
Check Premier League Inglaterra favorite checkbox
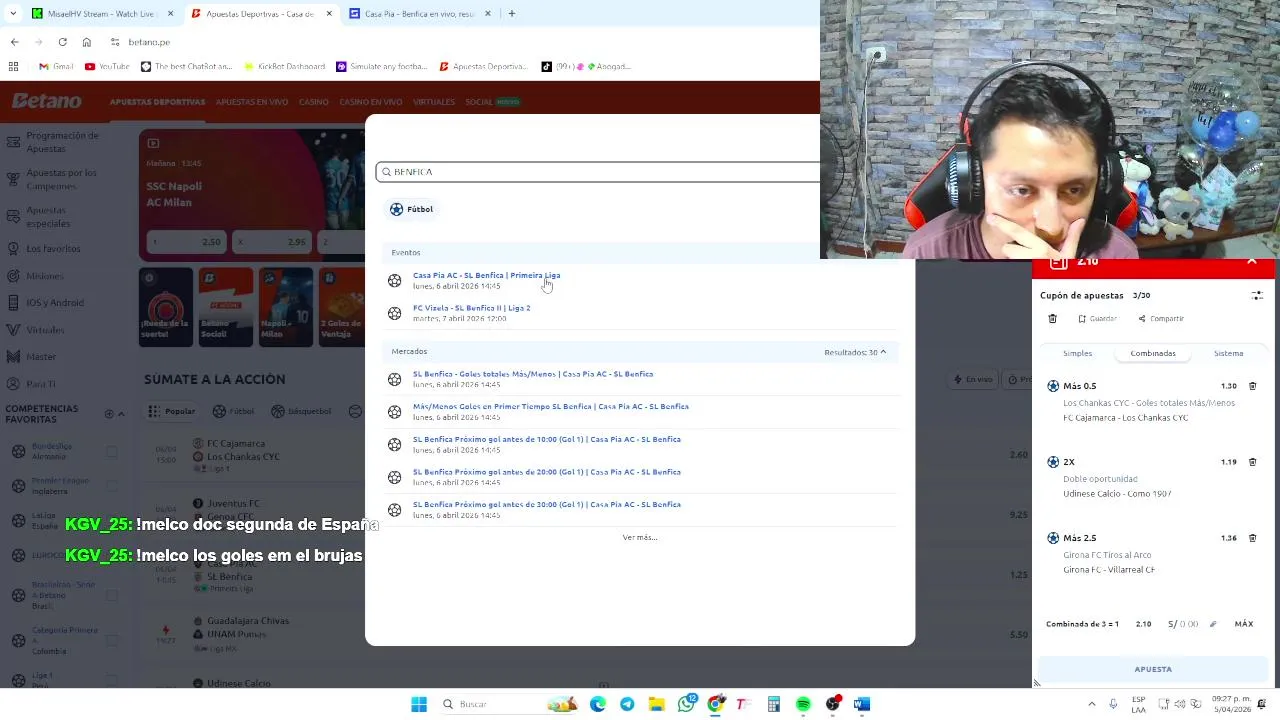click(112, 486)
